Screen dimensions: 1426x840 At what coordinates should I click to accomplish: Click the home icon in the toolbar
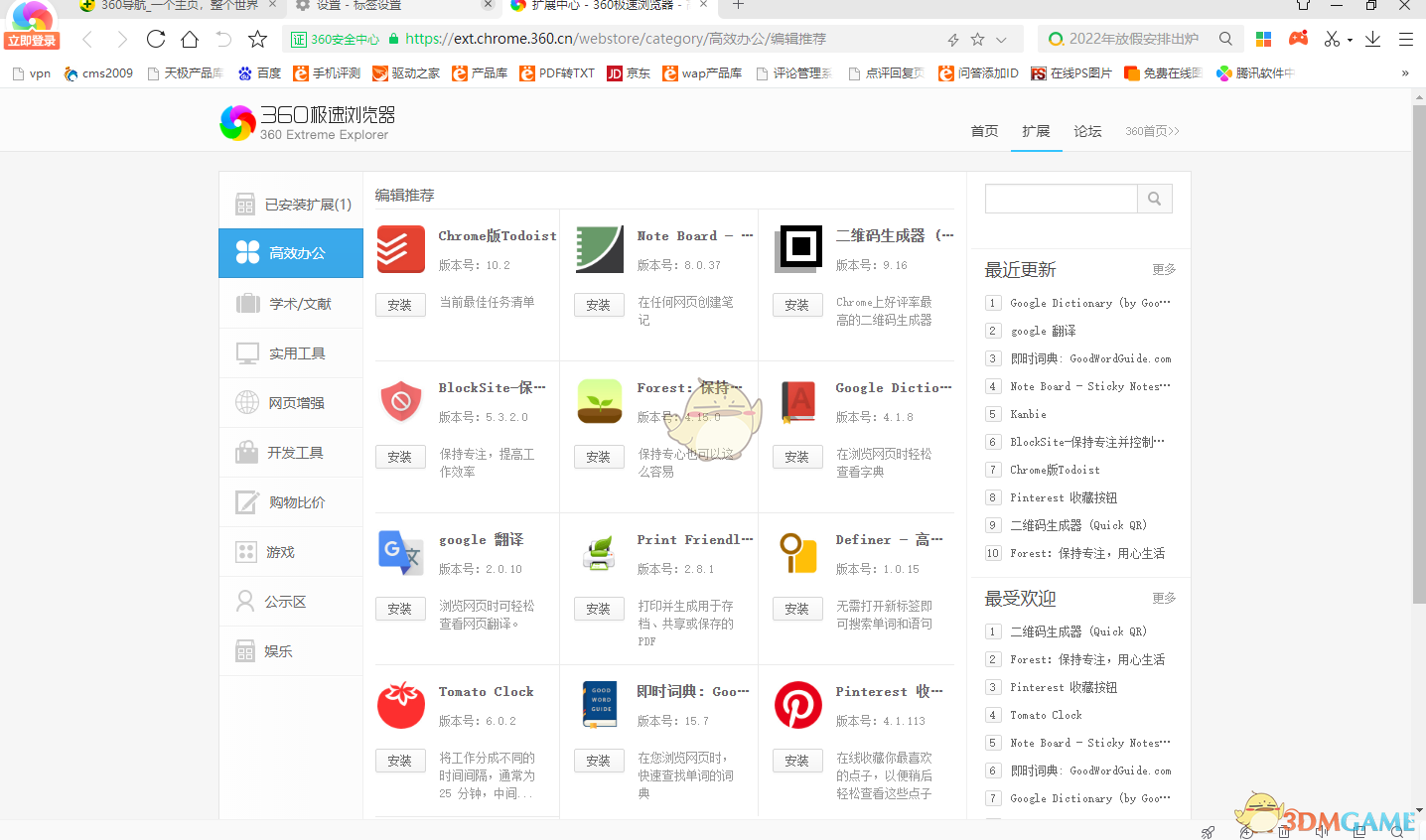pyautogui.click(x=188, y=39)
